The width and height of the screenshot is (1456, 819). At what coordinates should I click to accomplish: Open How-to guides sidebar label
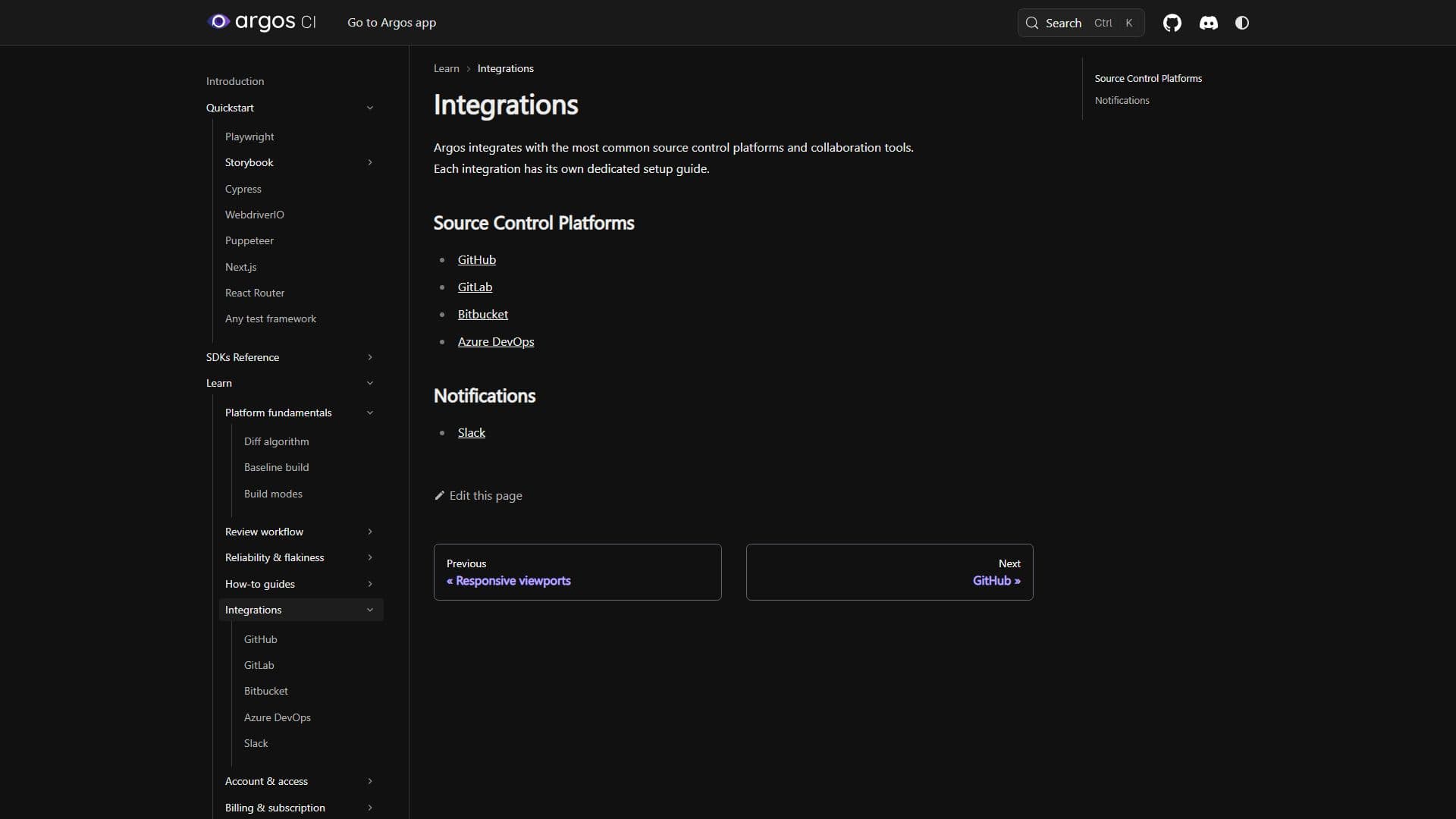259,584
